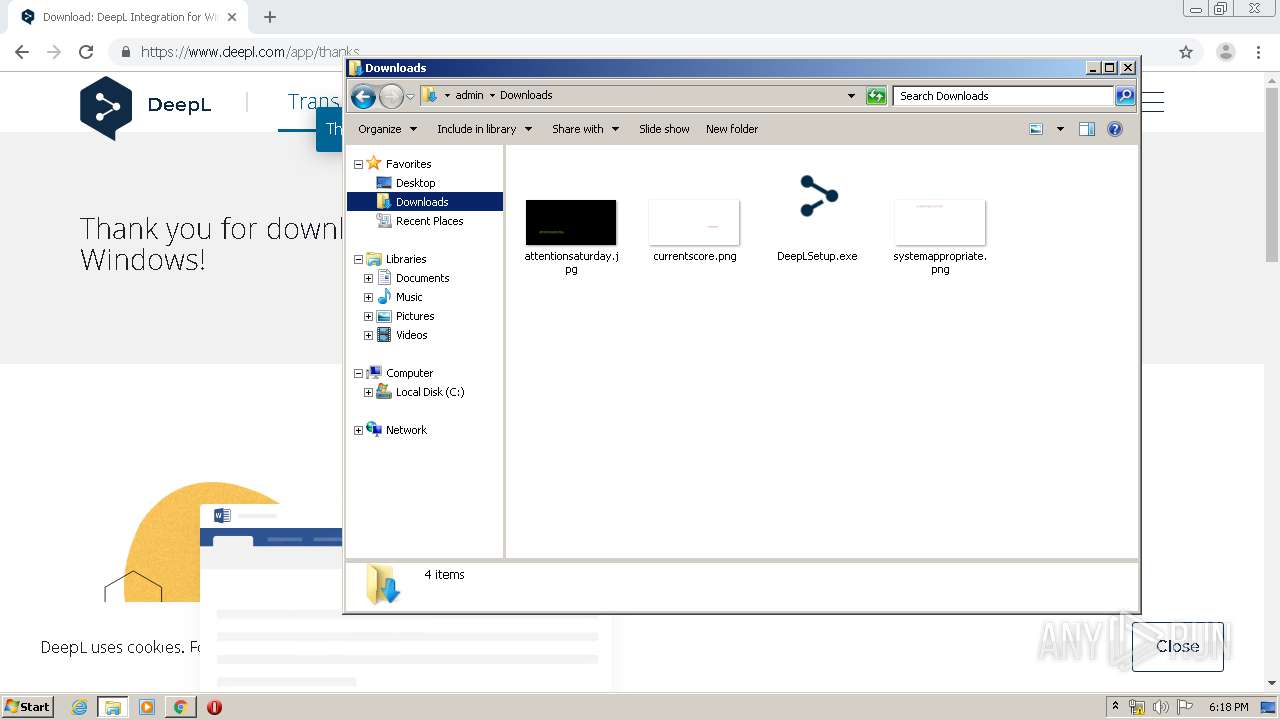Click the Explorer forward navigation arrow
1280x720 pixels.
391,96
